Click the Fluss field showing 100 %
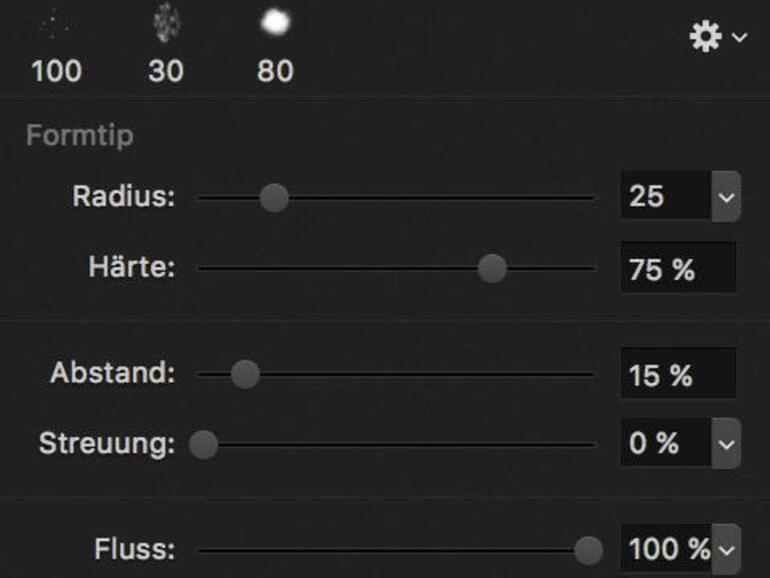This screenshot has width=770, height=578. [x=666, y=549]
